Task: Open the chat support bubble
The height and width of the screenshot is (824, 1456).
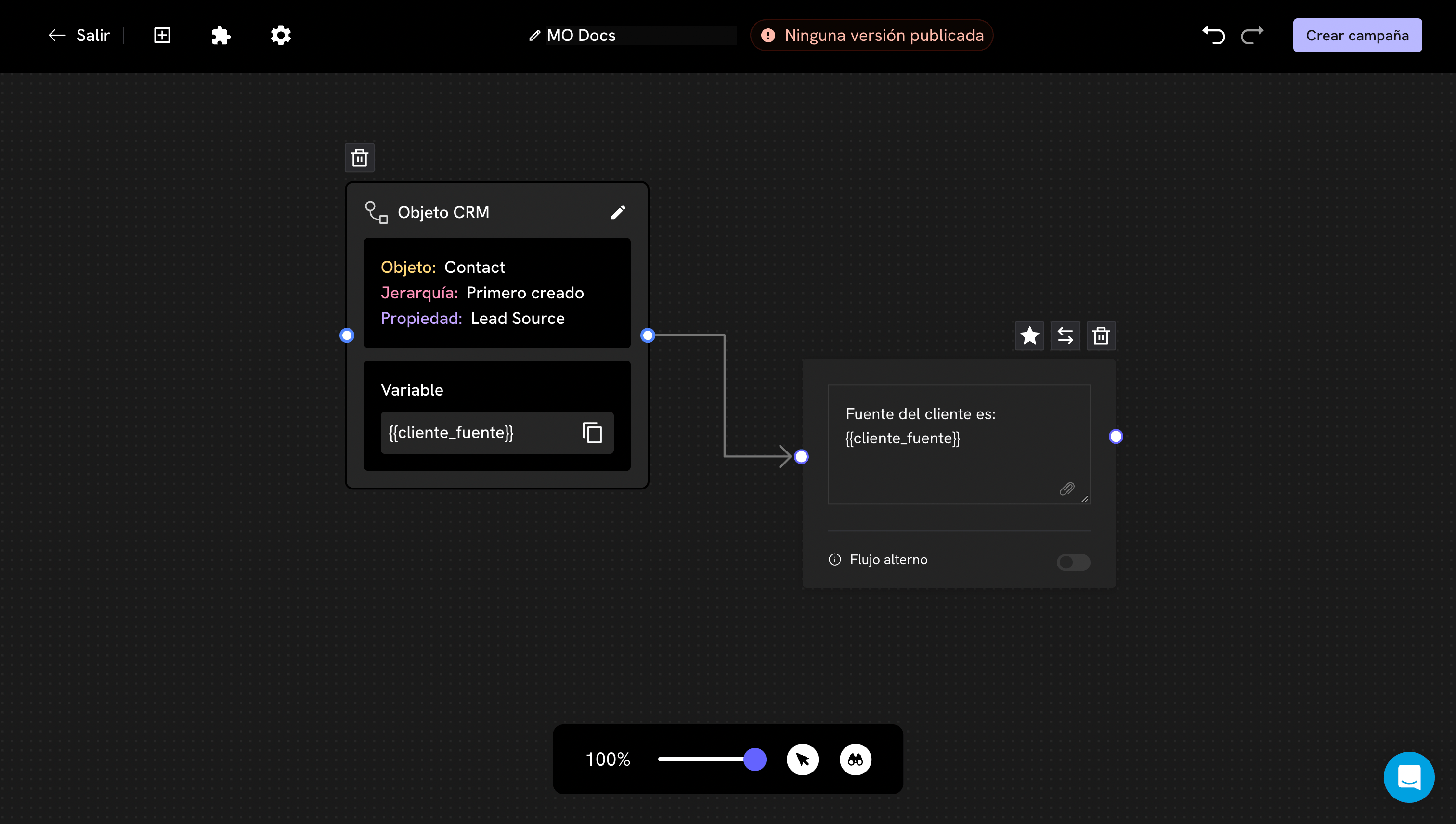Action: (1408, 776)
